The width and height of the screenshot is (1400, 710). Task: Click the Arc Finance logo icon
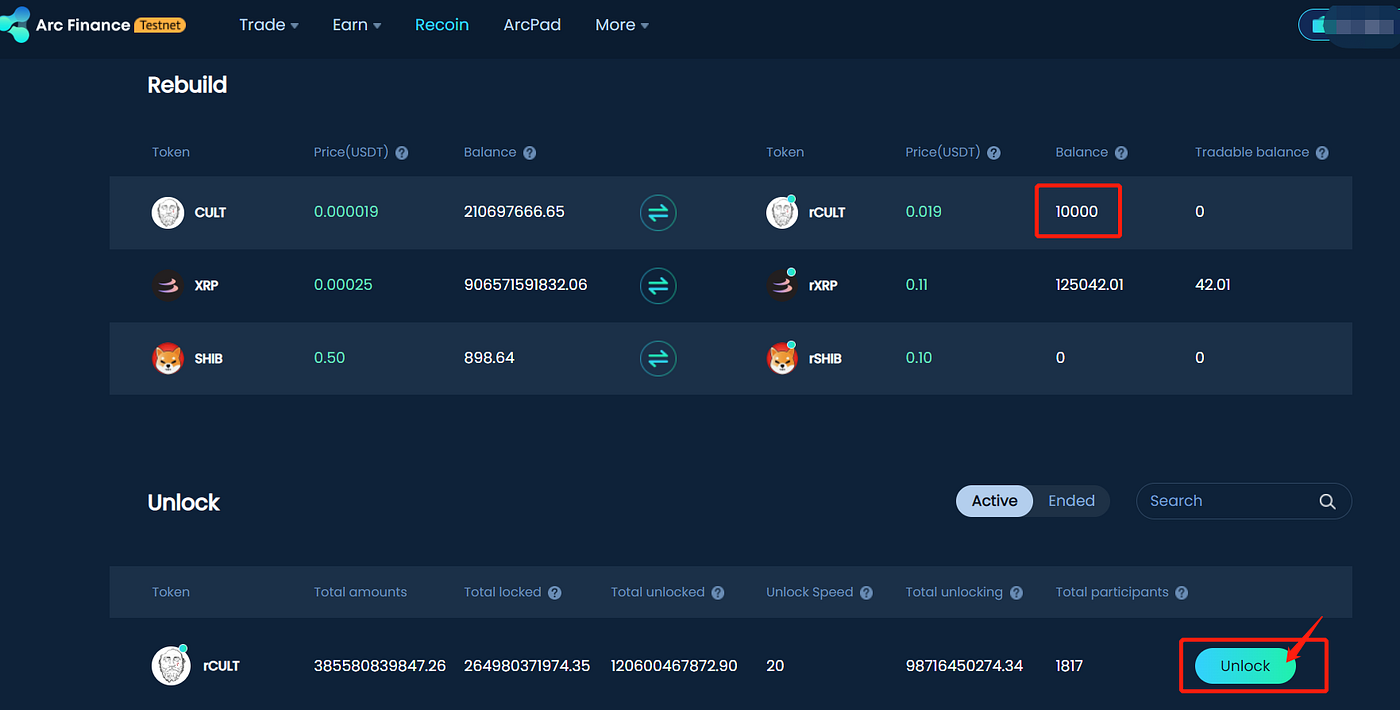[14, 25]
